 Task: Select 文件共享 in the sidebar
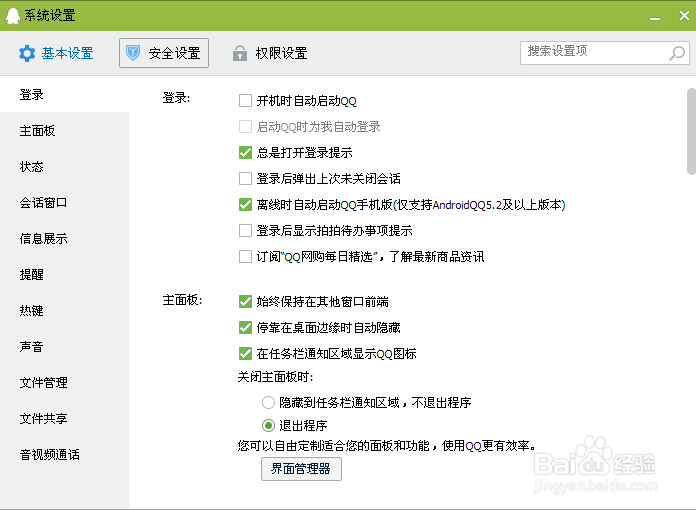64,418
